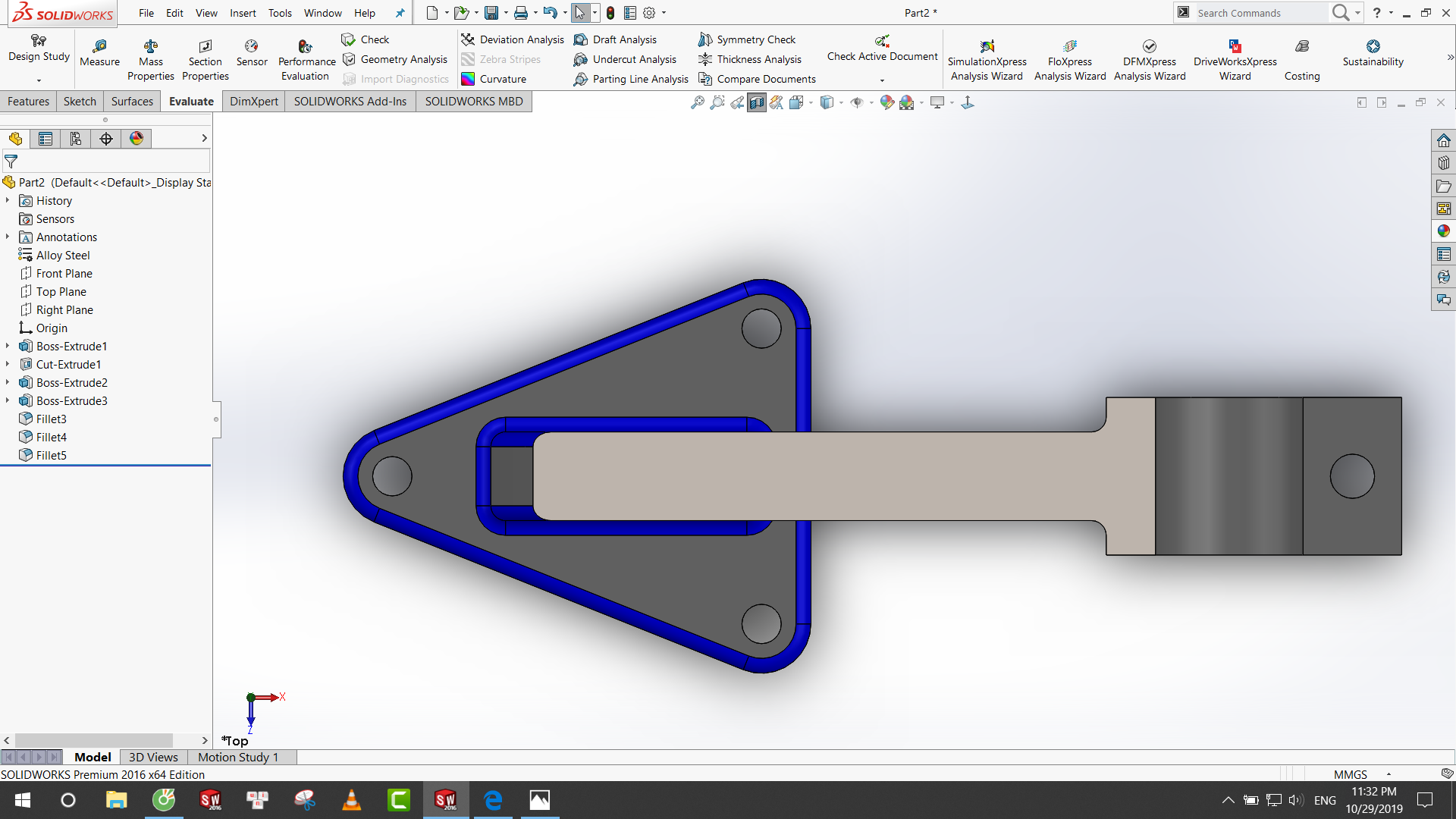
Task: Switch to the Sketch tab
Action: (x=80, y=102)
